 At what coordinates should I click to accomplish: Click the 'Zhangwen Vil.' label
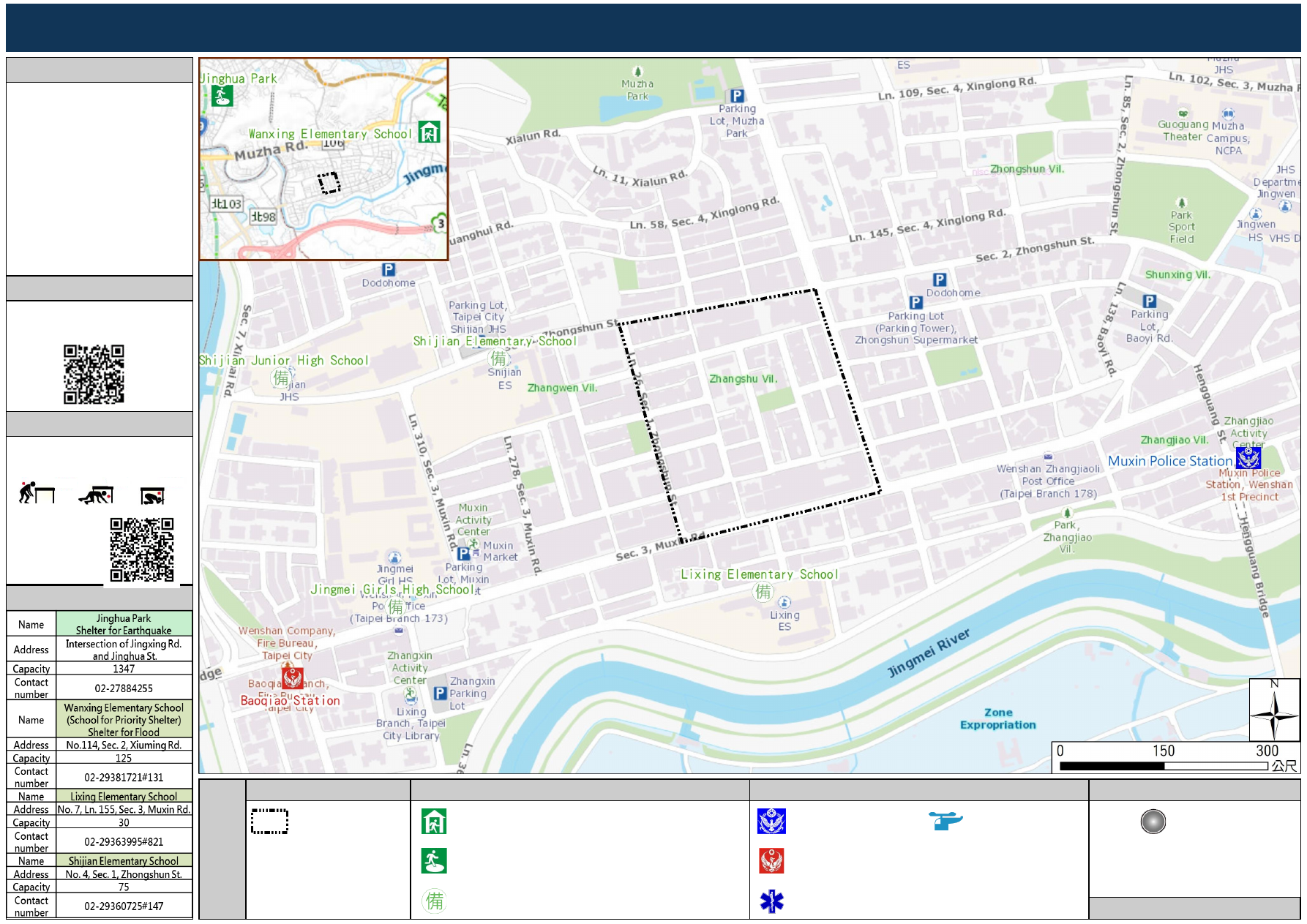point(562,388)
